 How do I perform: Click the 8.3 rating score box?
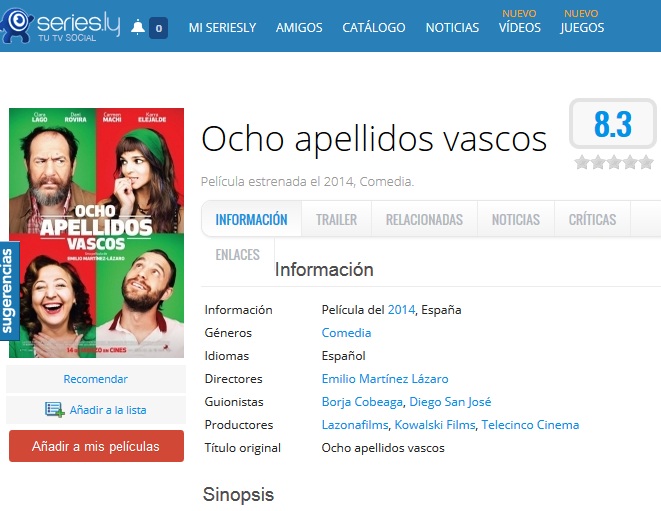coord(613,124)
